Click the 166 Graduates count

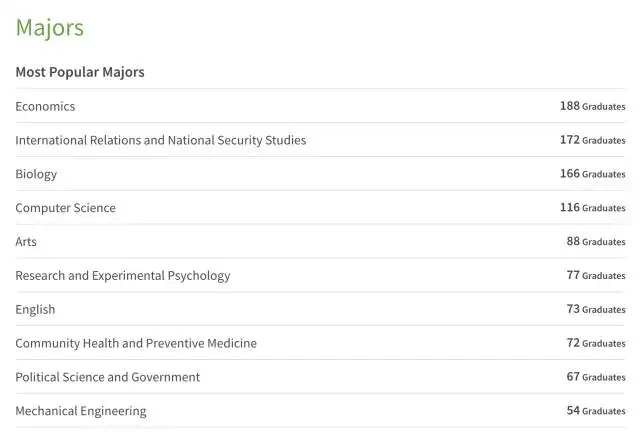[x=592, y=174]
